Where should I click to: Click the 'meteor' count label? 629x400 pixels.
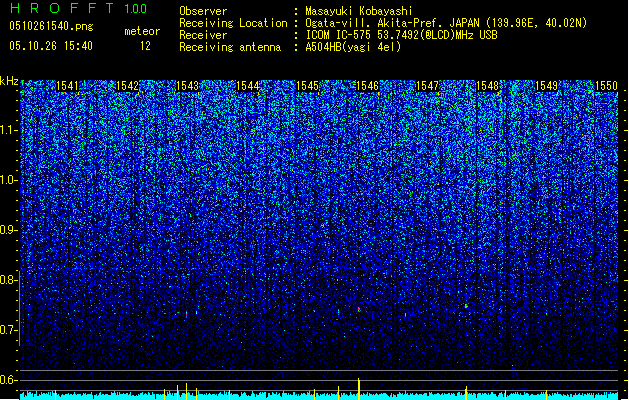click(x=142, y=31)
